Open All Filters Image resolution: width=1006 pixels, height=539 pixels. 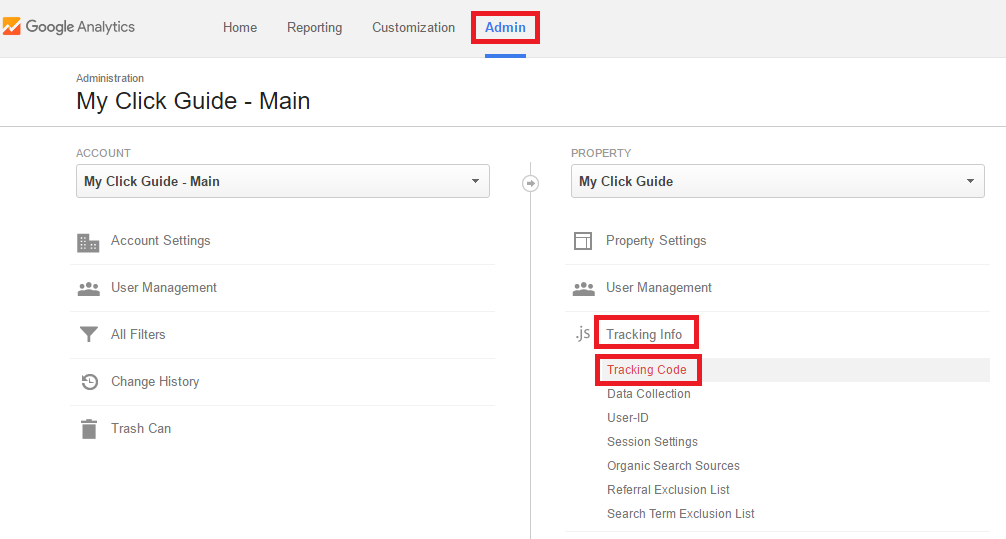tap(138, 334)
